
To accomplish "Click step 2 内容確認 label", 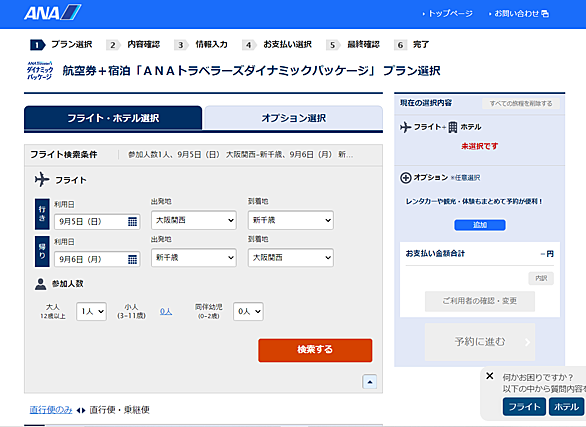I will tap(144, 44).
